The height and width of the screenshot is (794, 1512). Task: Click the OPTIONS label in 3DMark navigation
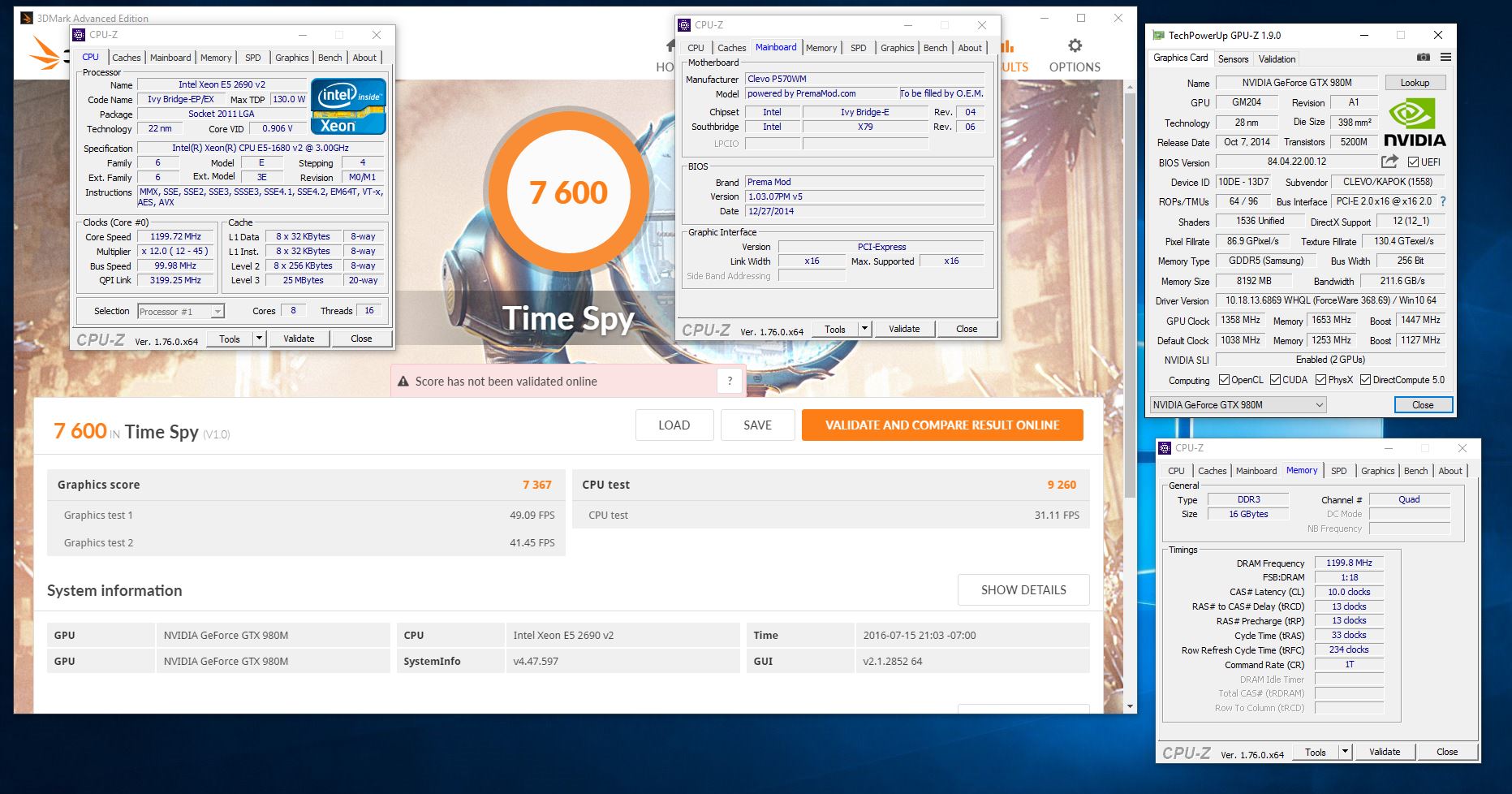(x=1075, y=67)
